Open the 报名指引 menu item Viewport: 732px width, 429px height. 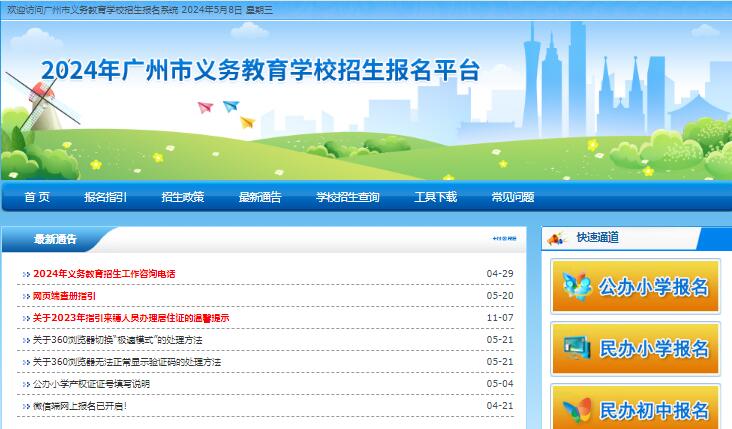tap(106, 197)
